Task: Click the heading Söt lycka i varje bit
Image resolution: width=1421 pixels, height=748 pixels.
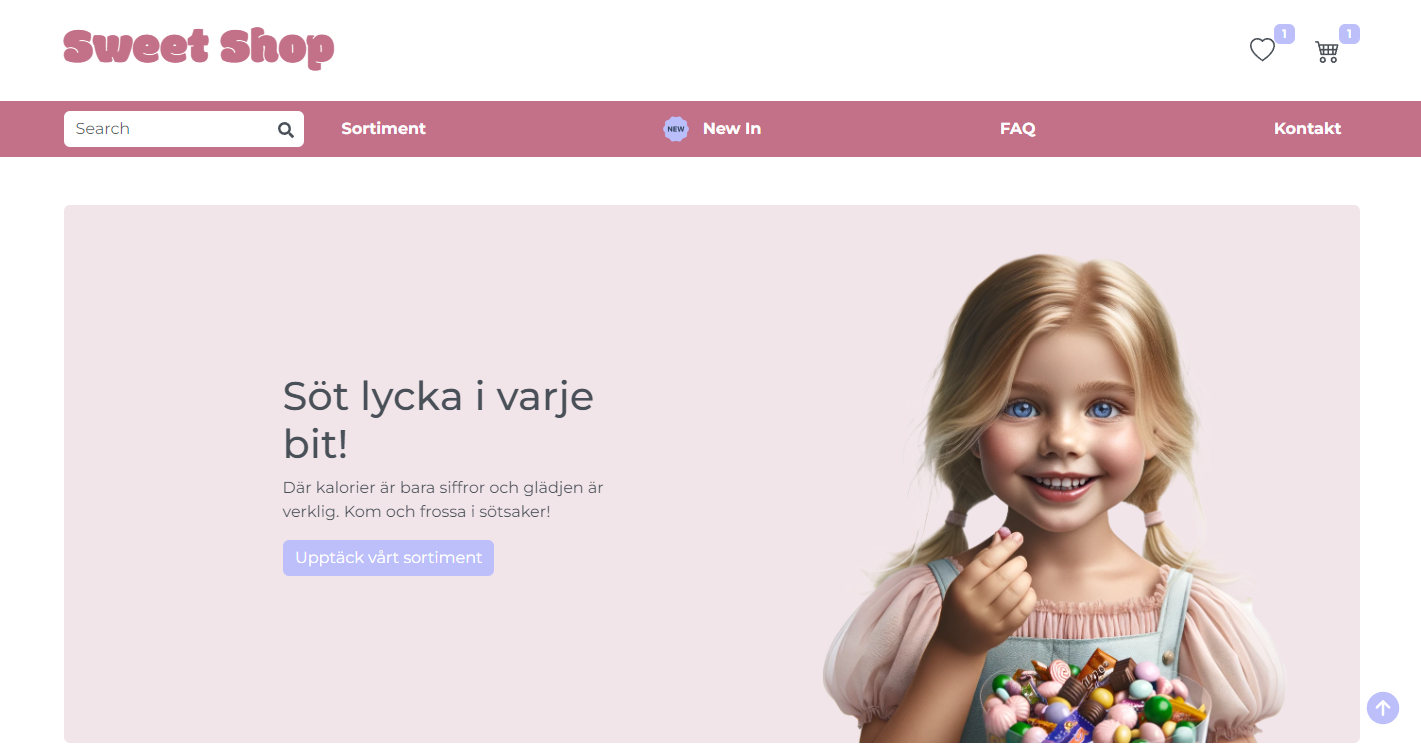Action: (x=438, y=420)
